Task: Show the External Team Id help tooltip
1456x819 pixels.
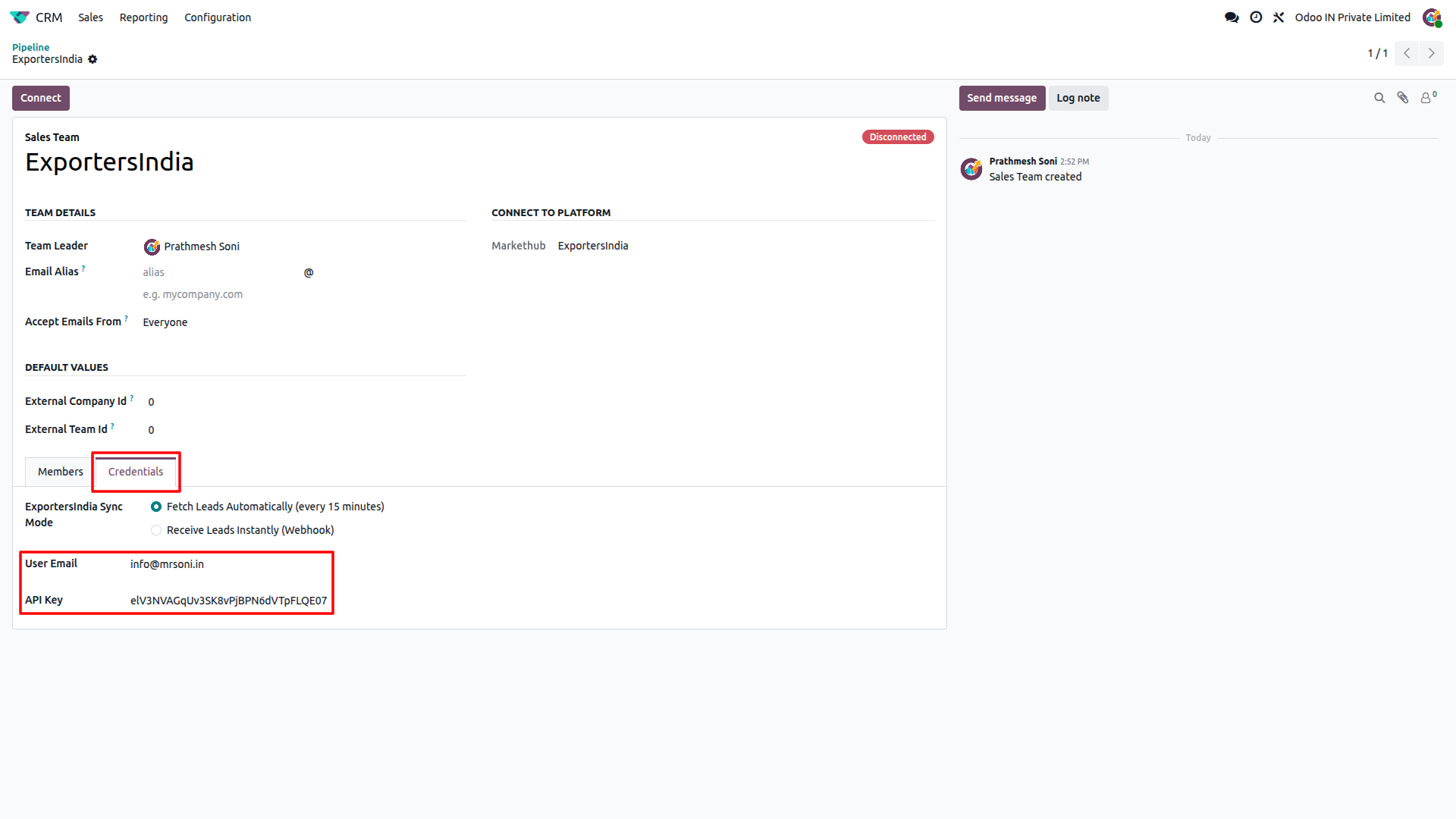Action: 112,426
